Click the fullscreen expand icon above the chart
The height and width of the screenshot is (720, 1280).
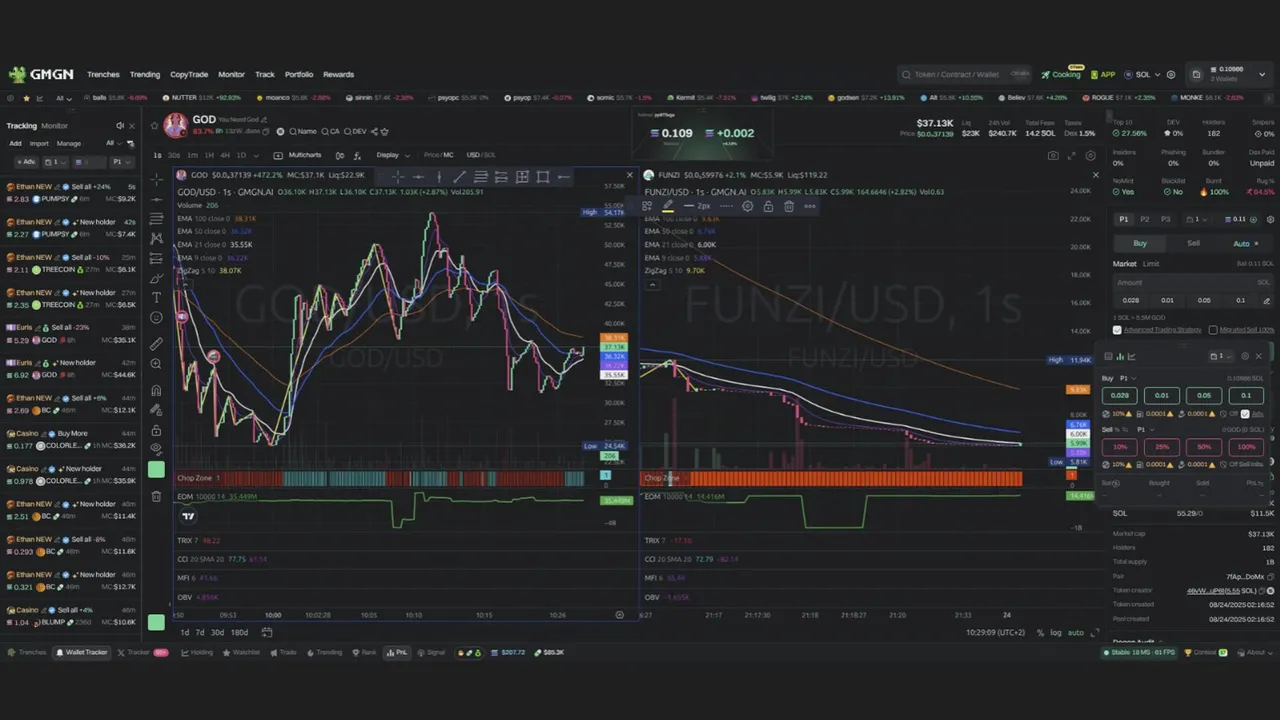(1072, 155)
